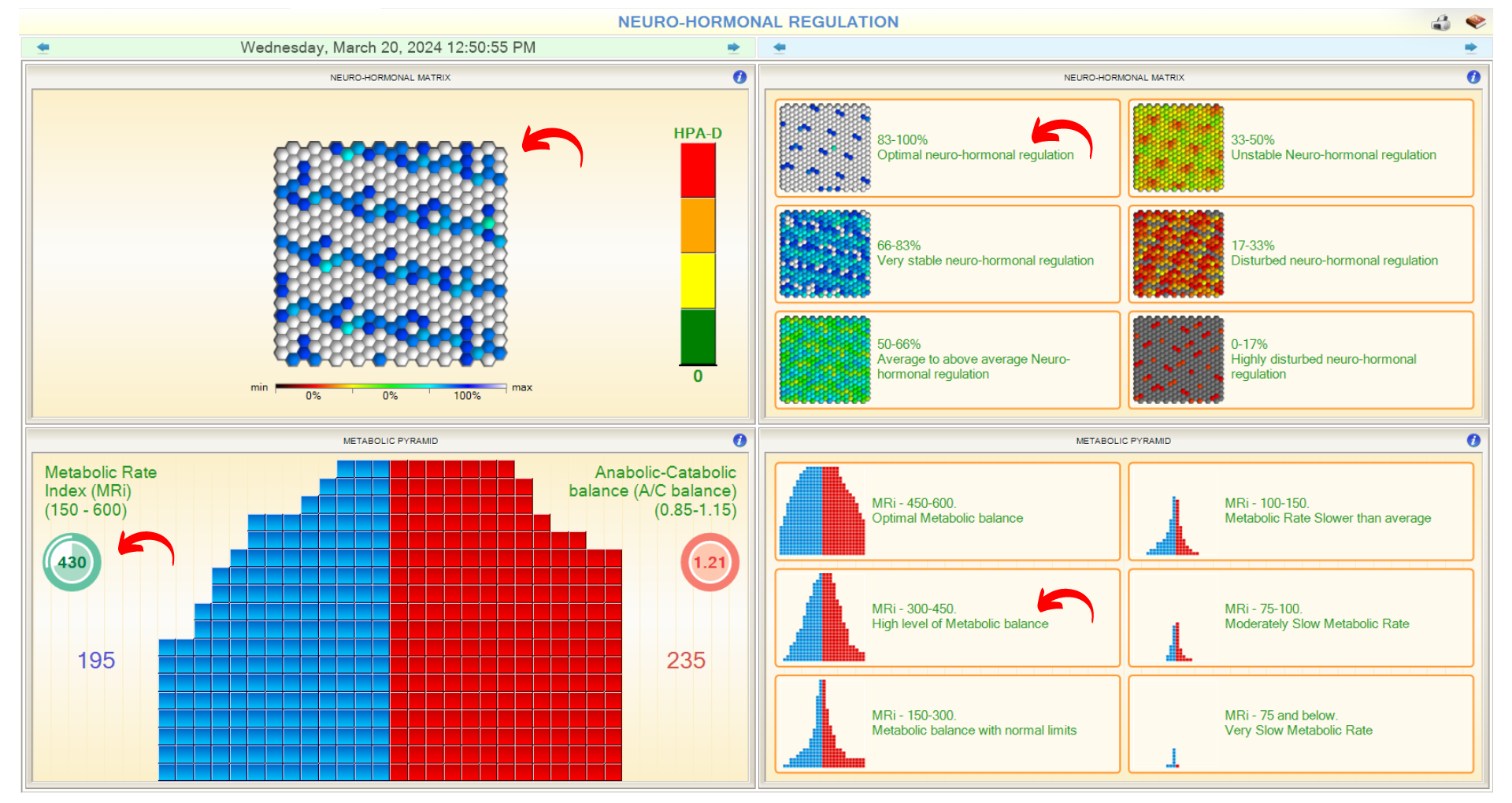Image resolution: width=1512 pixels, height=803 pixels.
Task: Click the MRi 300-450 High level card
Action: click(x=947, y=617)
